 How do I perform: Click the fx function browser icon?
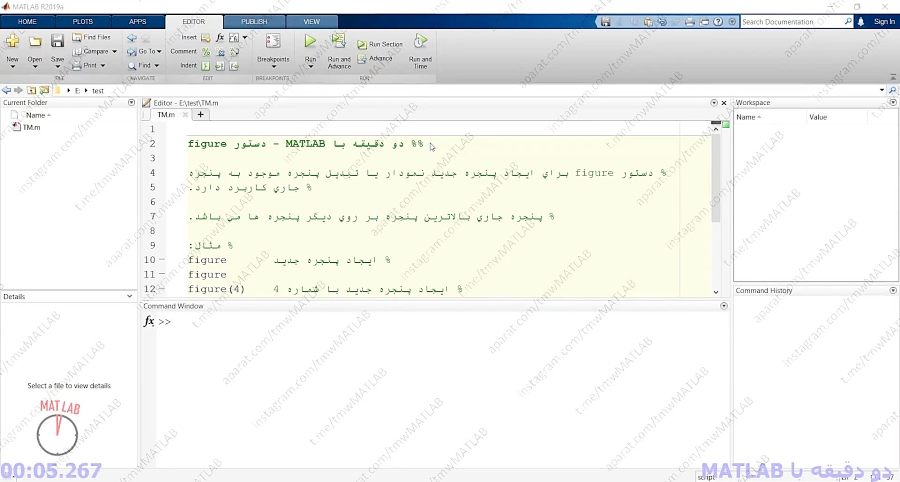click(149, 321)
